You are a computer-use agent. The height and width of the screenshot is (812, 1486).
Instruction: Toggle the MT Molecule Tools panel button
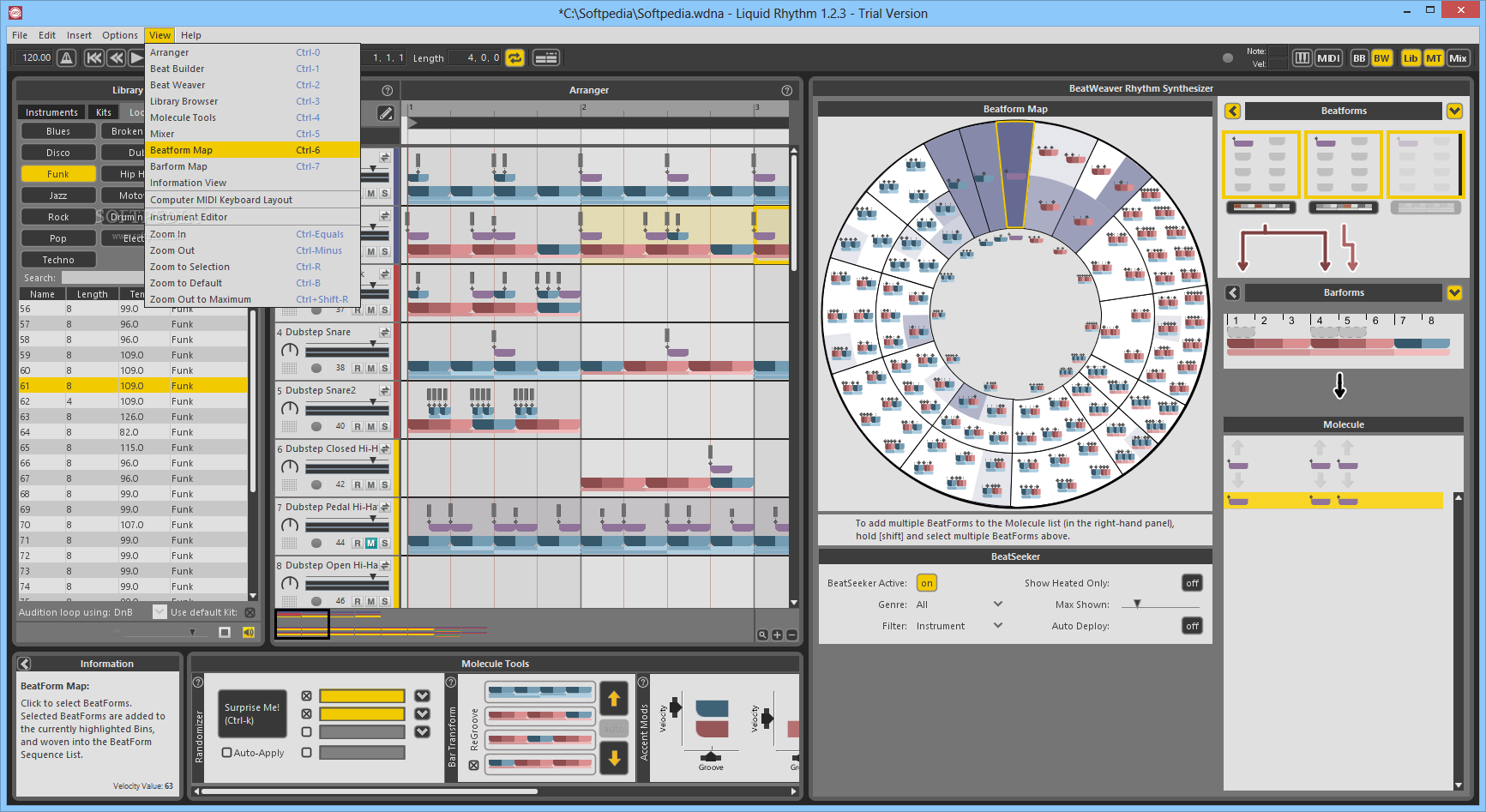pos(1434,57)
